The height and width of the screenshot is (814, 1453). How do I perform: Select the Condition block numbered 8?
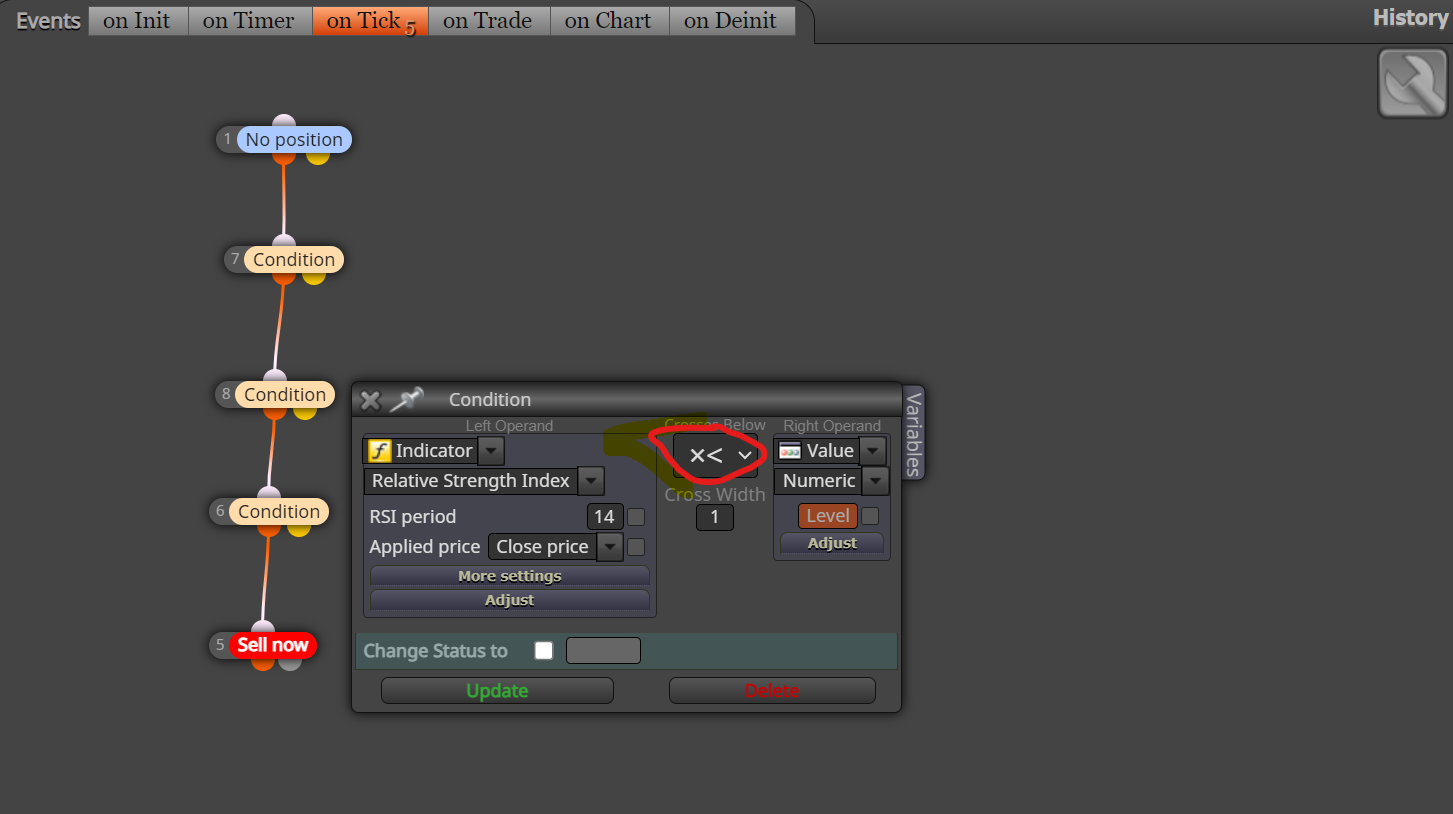coord(285,395)
